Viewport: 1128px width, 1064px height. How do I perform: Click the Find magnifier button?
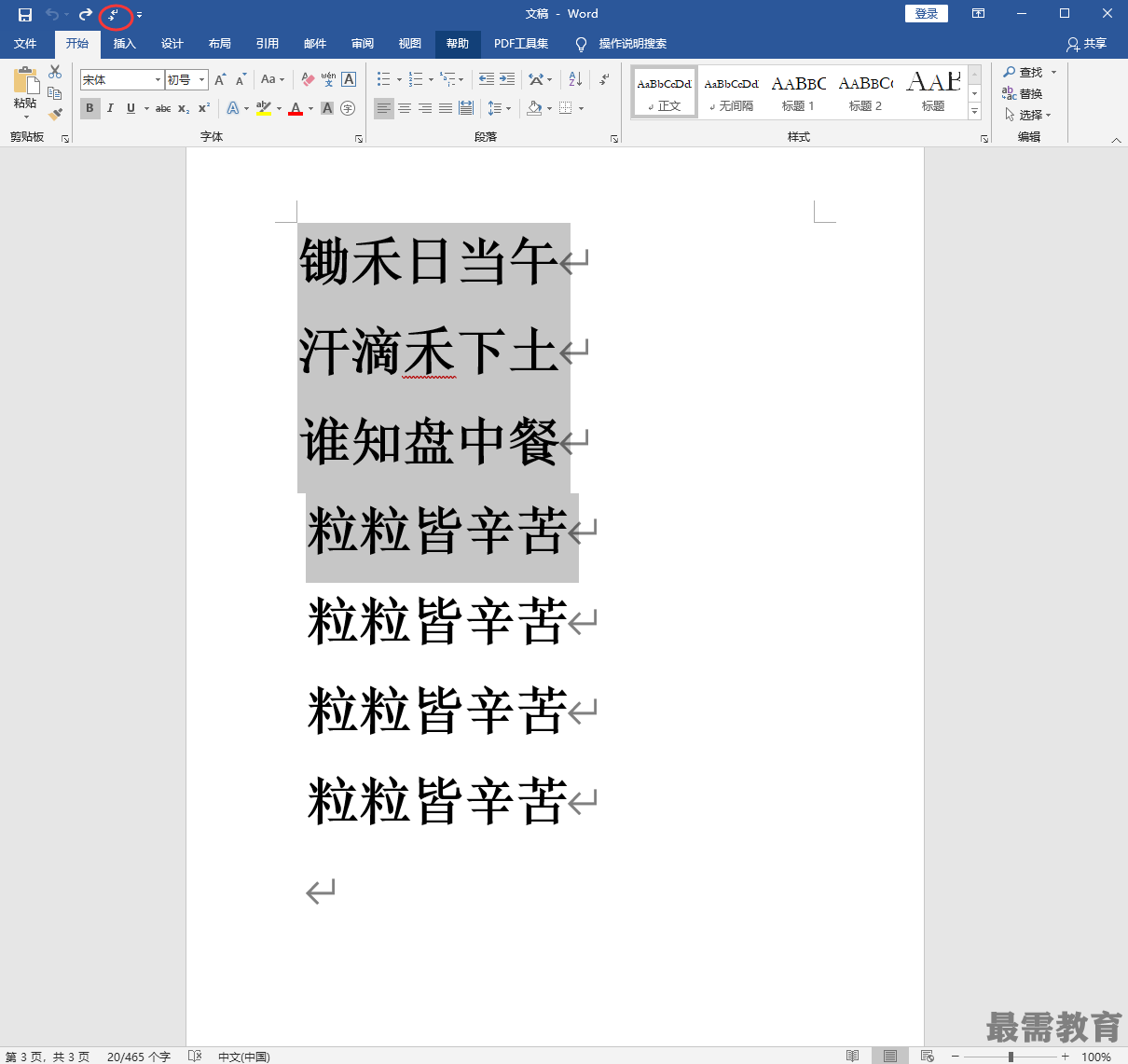point(1024,73)
